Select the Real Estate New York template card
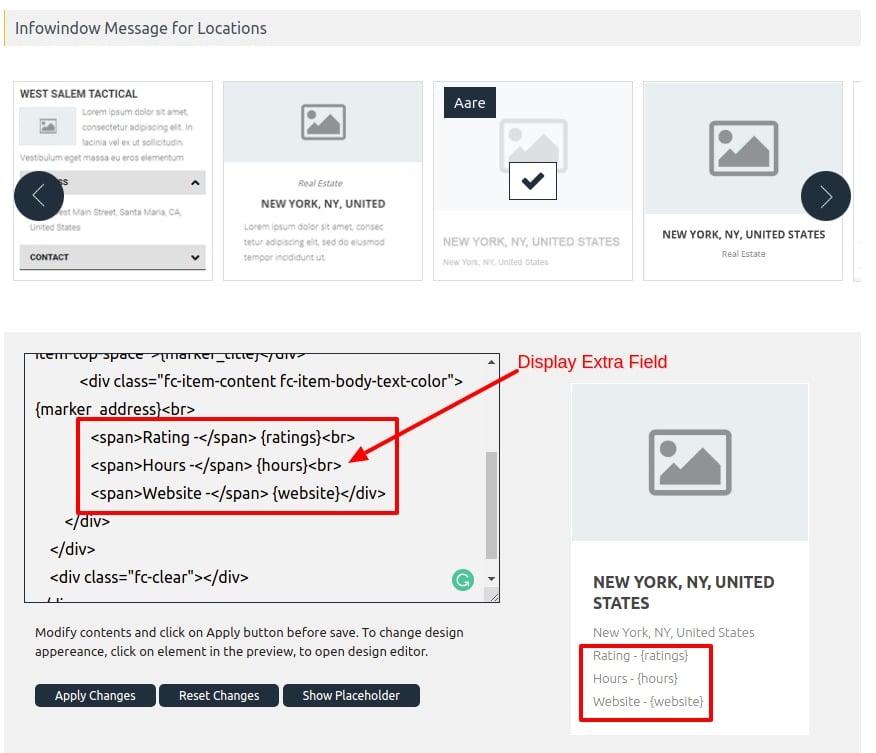 [322, 178]
